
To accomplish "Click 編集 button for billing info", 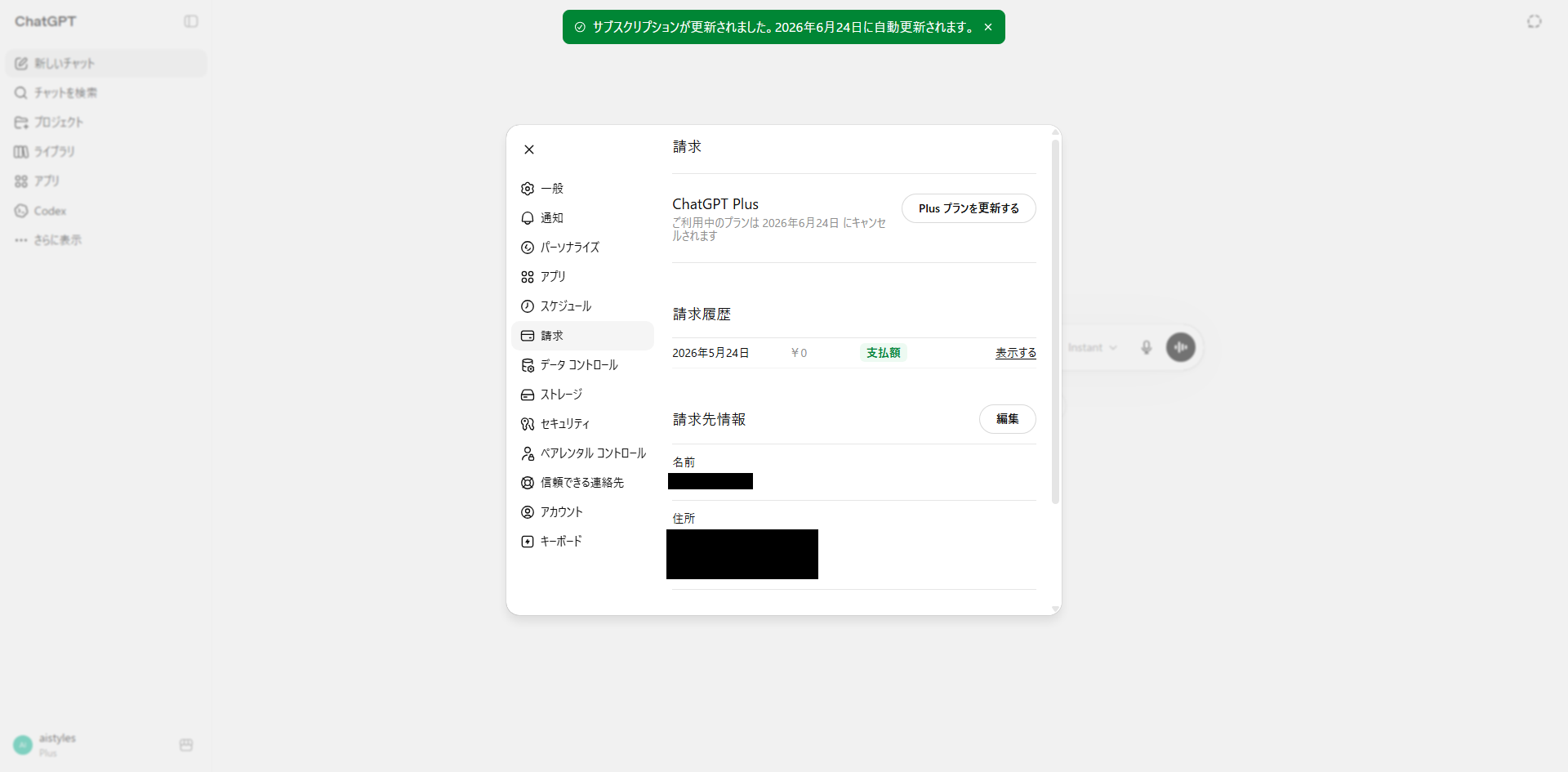I will 1007,419.
